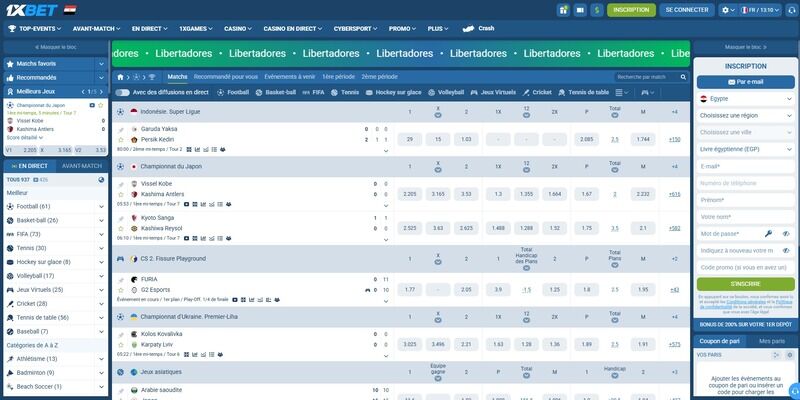Open 'Livre égyptienne (EGP)' currency dropdown
800x400 pixels.
745,149
